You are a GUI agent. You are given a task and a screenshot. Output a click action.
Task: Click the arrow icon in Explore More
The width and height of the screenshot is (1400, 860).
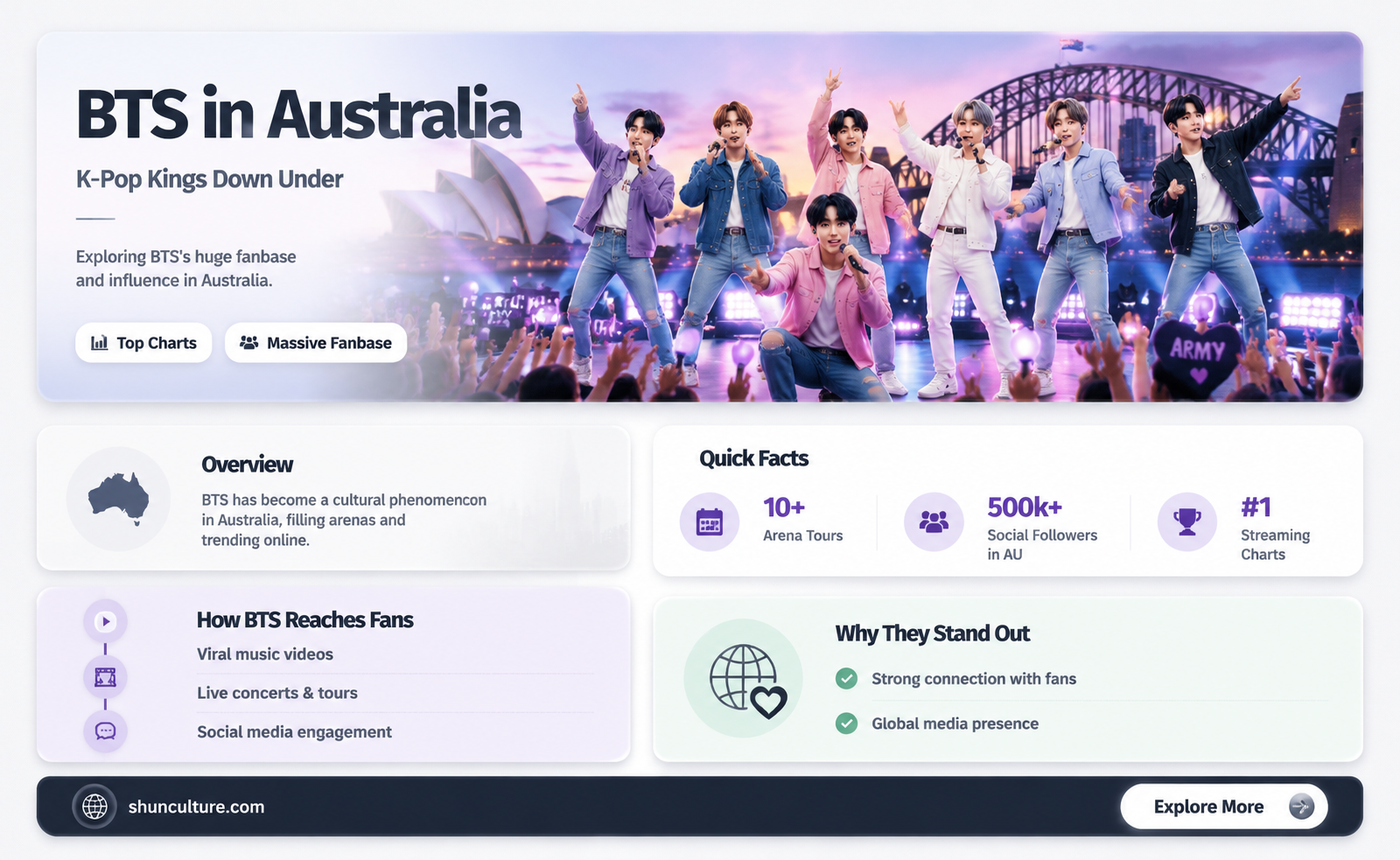tap(1301, 807)
